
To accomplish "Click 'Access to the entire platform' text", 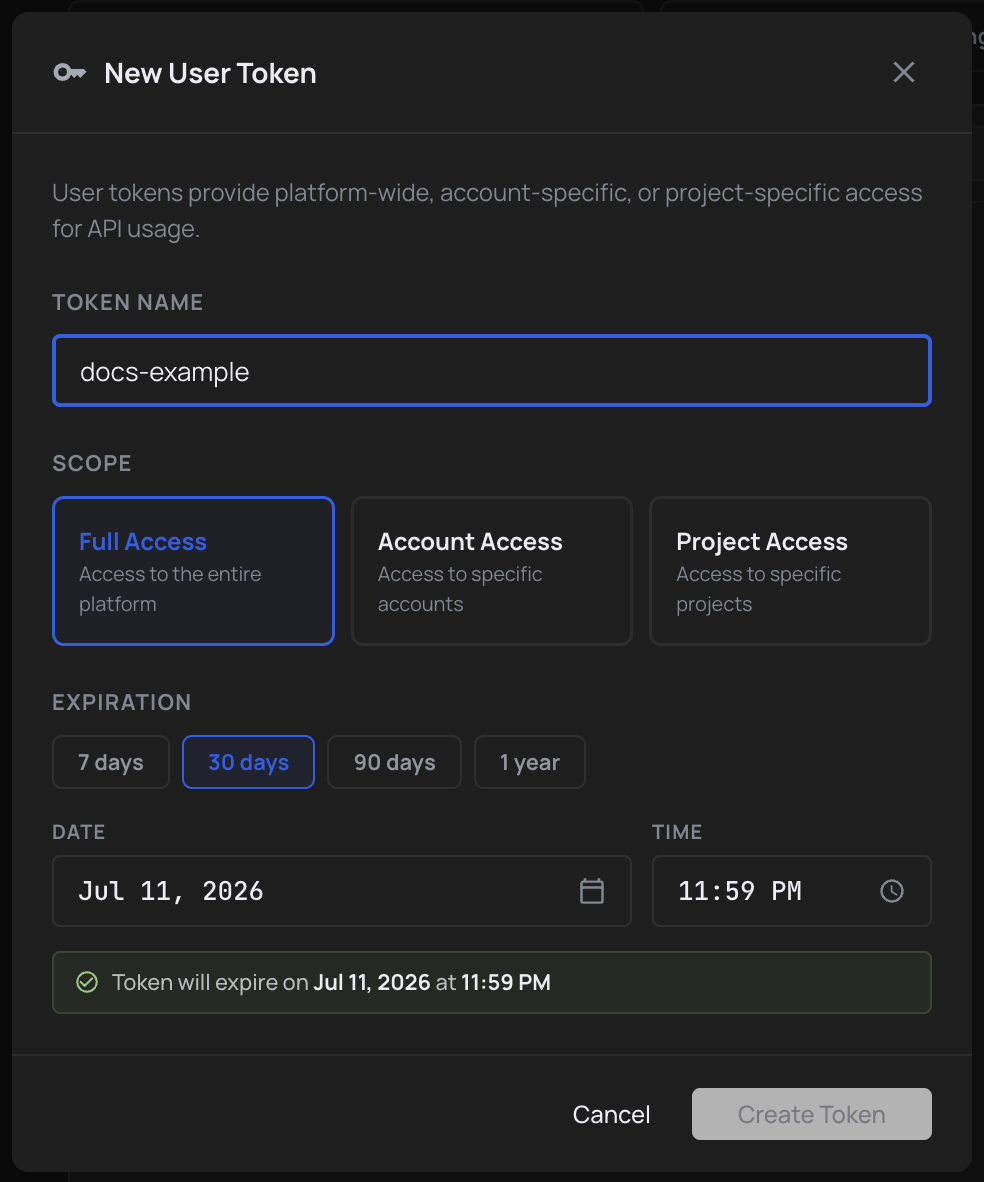I will point(170,589).
